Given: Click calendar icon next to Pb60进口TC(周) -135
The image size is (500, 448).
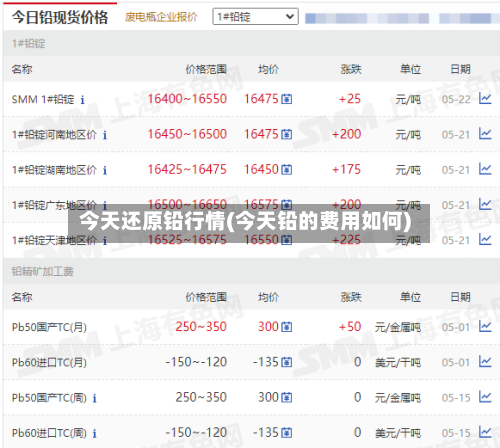Looking at the screenshot, I should coord(287,433).
